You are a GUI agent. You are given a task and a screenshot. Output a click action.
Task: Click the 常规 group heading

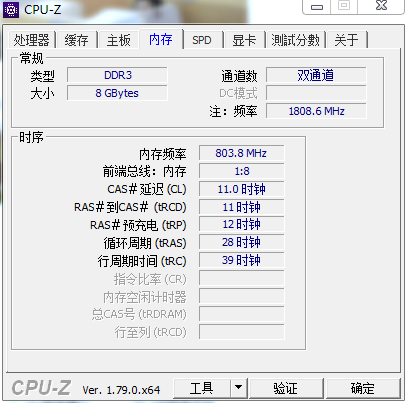(31, 58)
